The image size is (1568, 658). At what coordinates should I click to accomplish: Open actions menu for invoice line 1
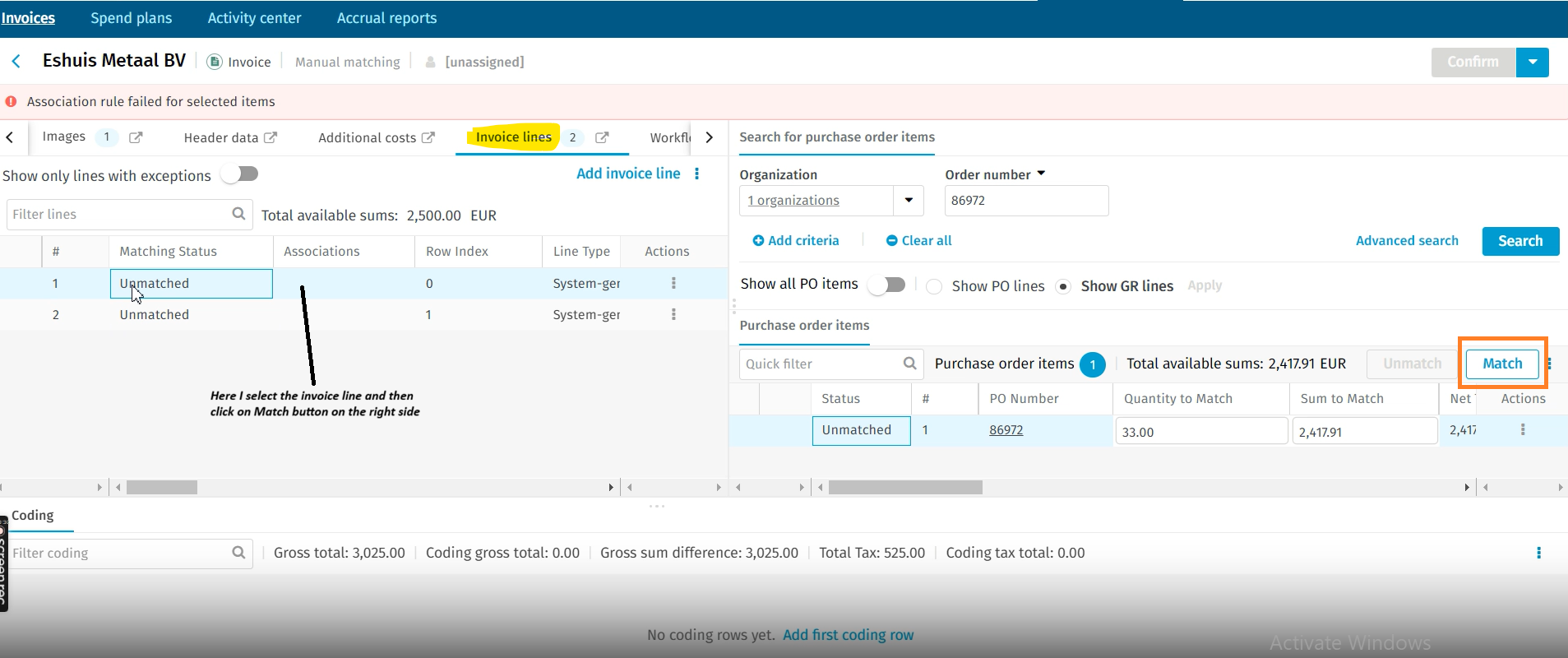point(673,283)
